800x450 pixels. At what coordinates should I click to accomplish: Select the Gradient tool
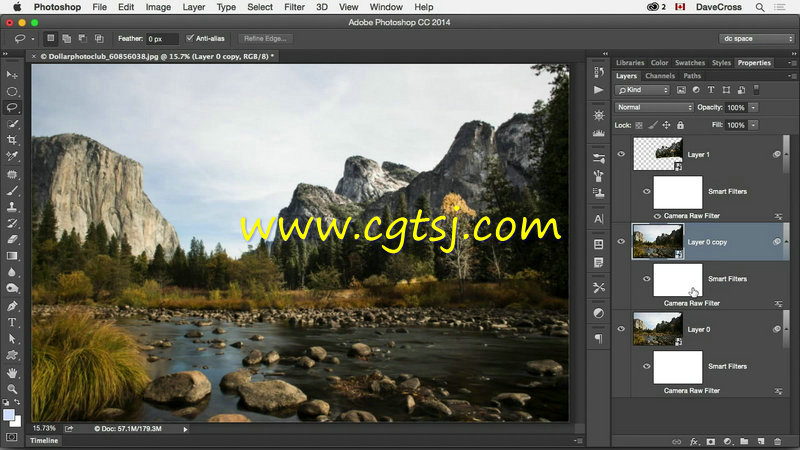(12, 256)
